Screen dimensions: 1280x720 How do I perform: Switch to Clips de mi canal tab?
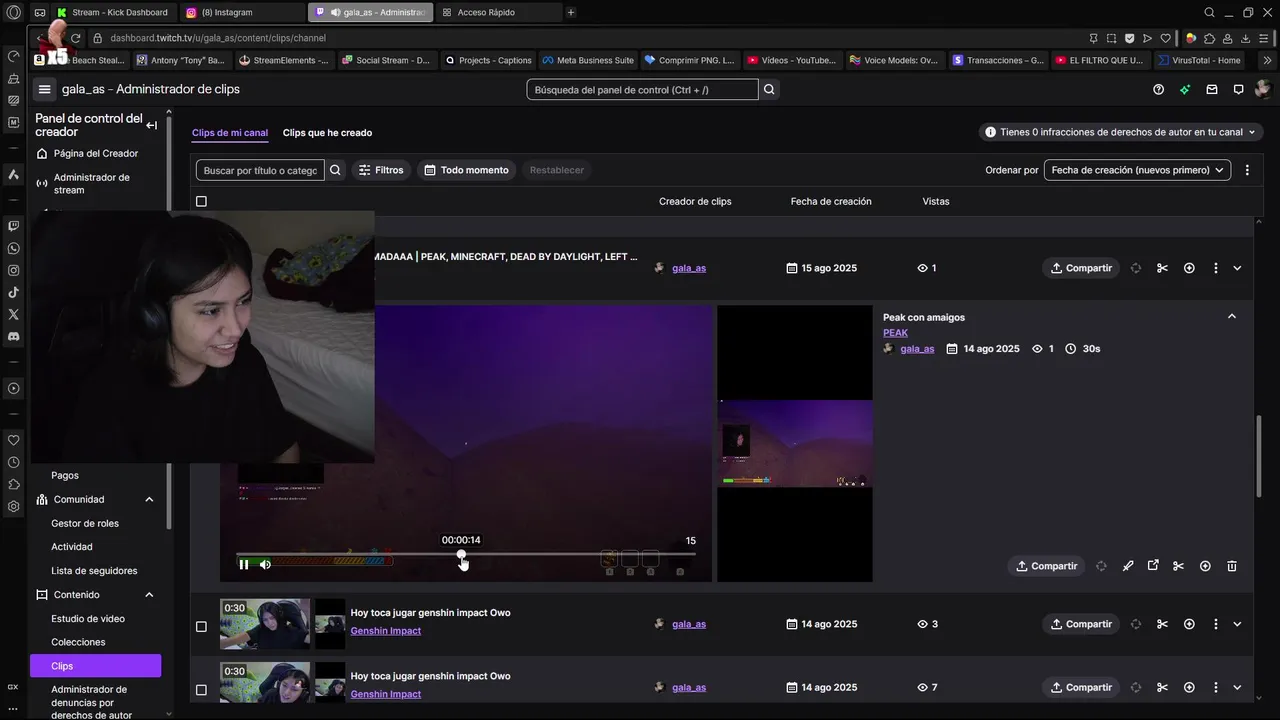pyautogui.click(x=230, y=133)
